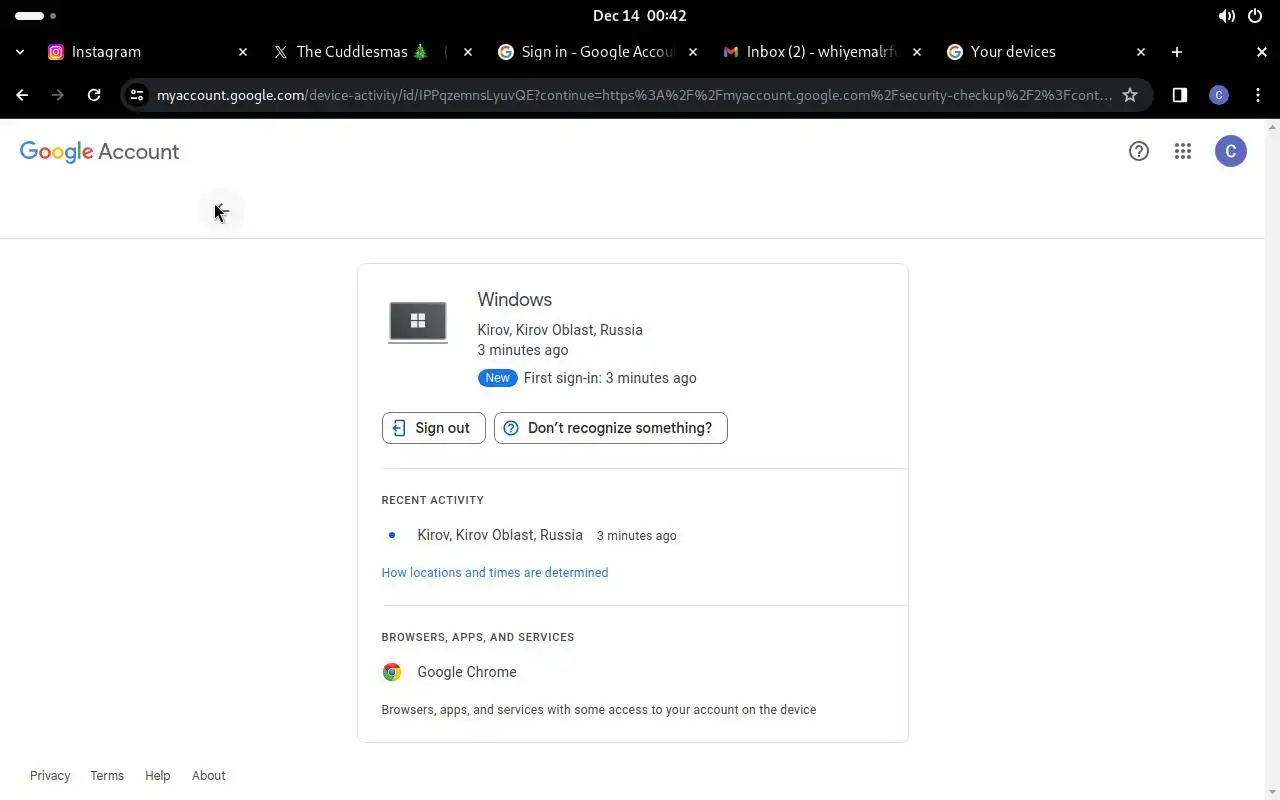1280x800 pixels.
Task: Open the Chrome three-dot menu
Action: [1258, 95]
